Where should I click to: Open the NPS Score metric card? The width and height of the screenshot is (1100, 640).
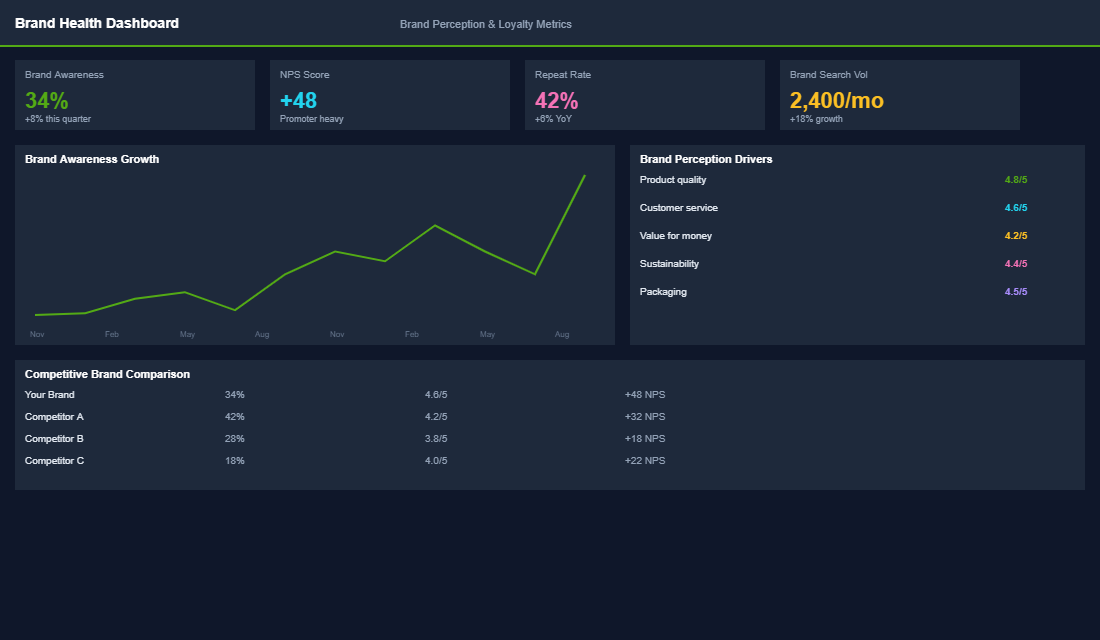click(x=389, y=95)
